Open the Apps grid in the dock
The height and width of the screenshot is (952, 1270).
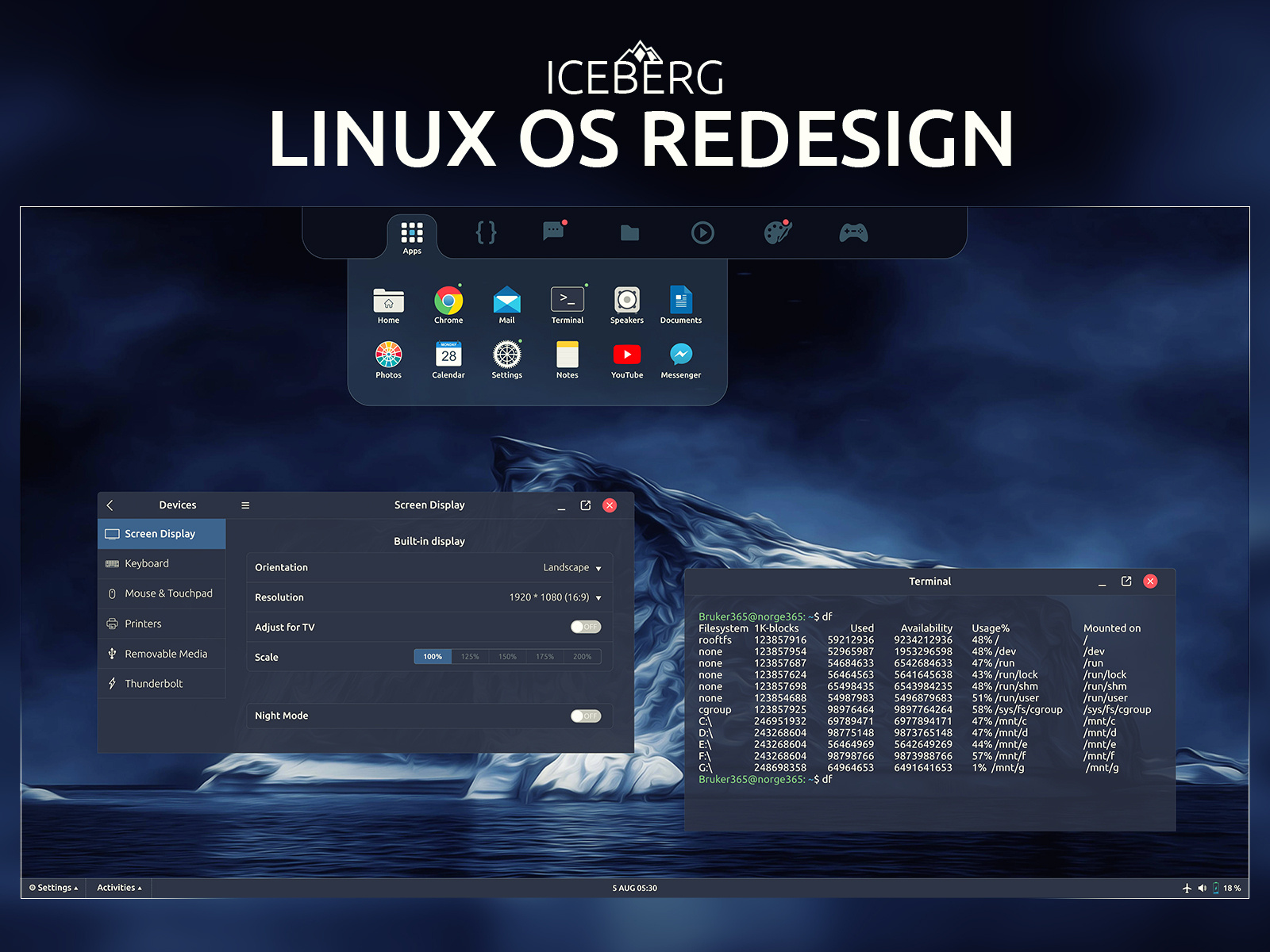pos(412,232)
